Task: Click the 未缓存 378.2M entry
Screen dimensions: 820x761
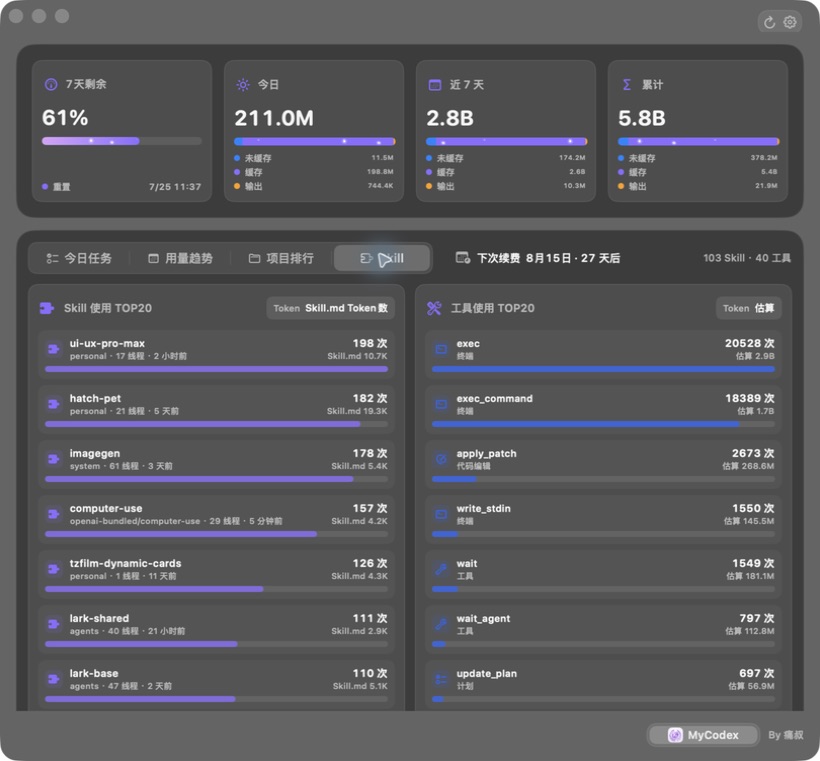Action: coord(698,158)
